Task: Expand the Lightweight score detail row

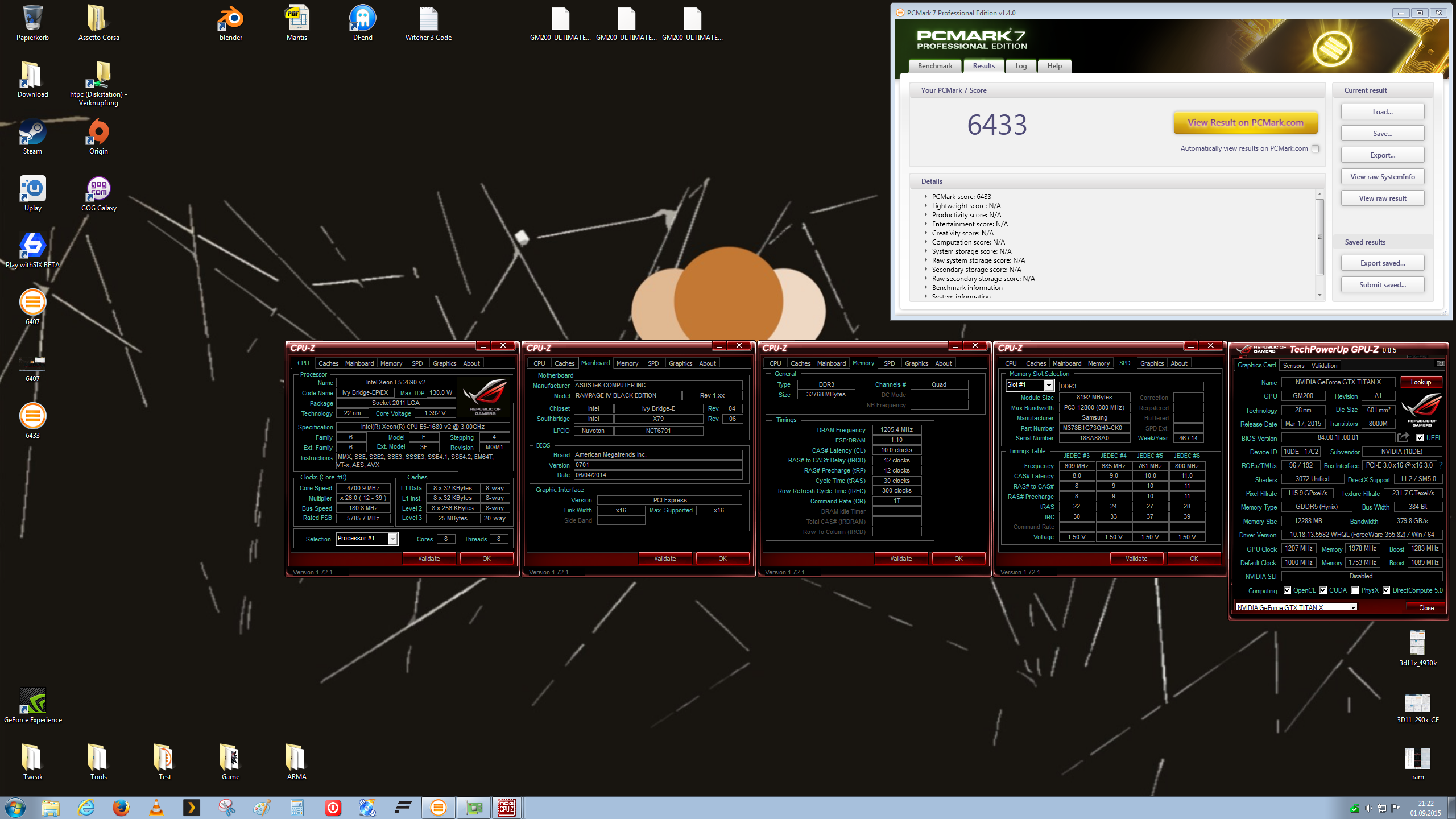Action: pos(926,206)
